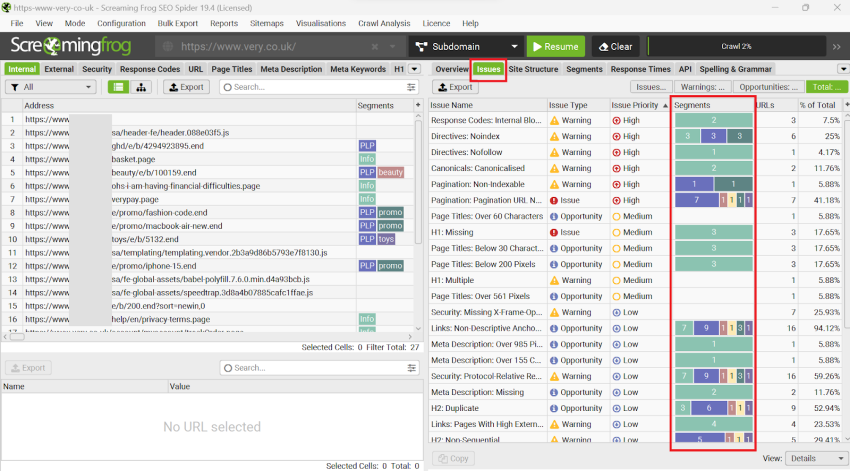Image resolution: width=850 pixels, height=471 pixels.
Task: Click the URL input field for very.co.uk
Action: pyautogui.click(x=270, y=46)
